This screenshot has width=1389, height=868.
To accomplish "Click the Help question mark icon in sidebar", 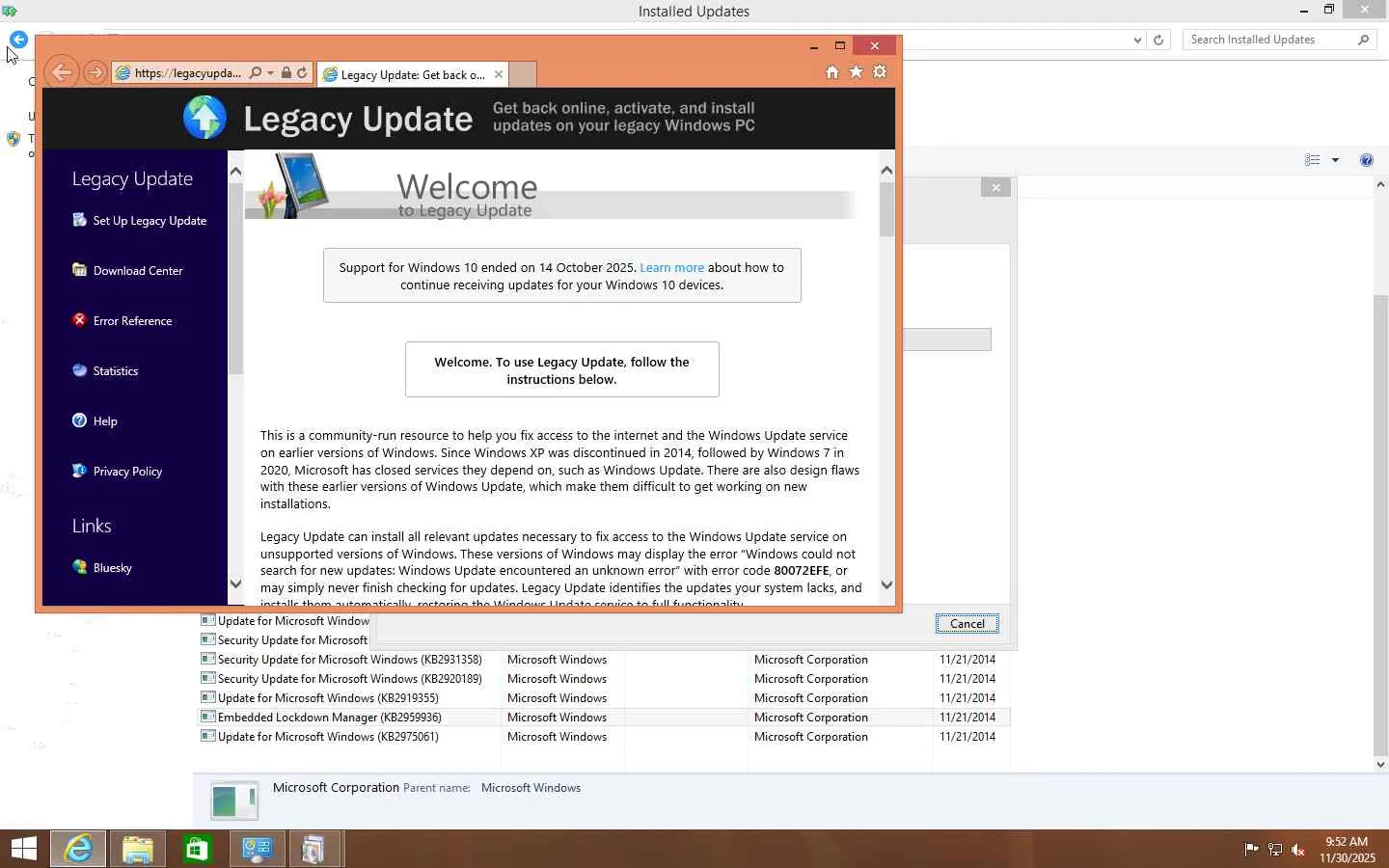I will click(x=79, y=420).
